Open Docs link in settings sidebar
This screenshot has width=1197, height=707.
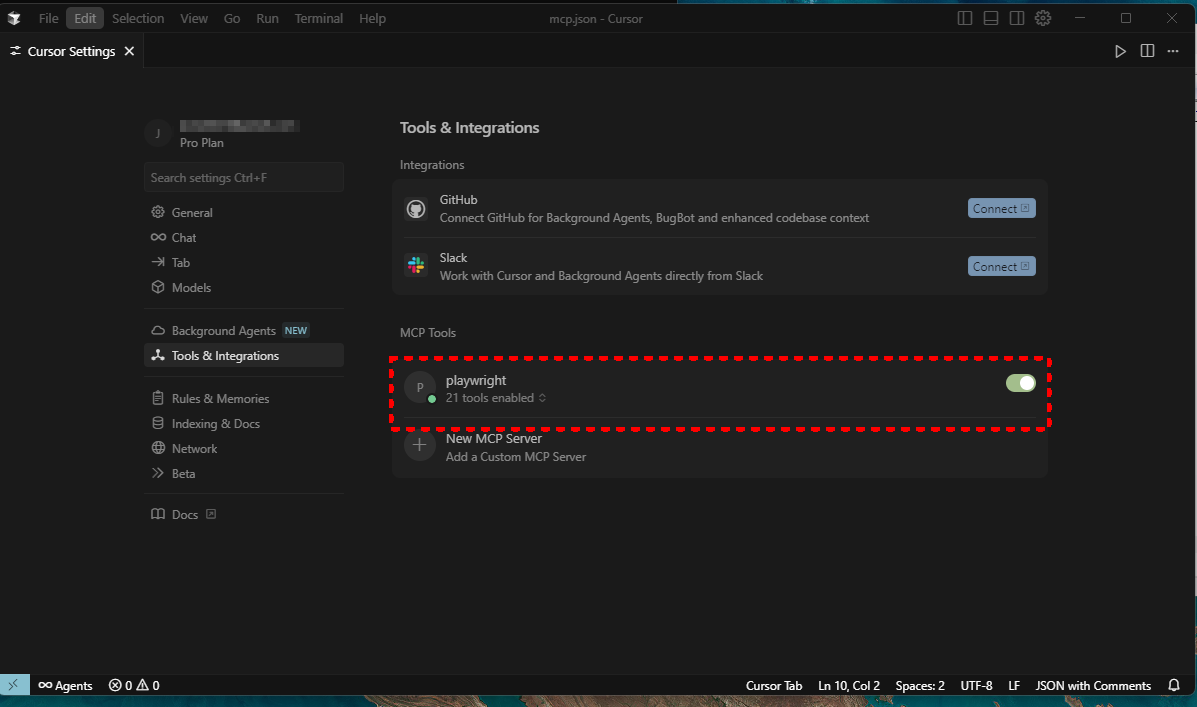(x=184, y=515)
